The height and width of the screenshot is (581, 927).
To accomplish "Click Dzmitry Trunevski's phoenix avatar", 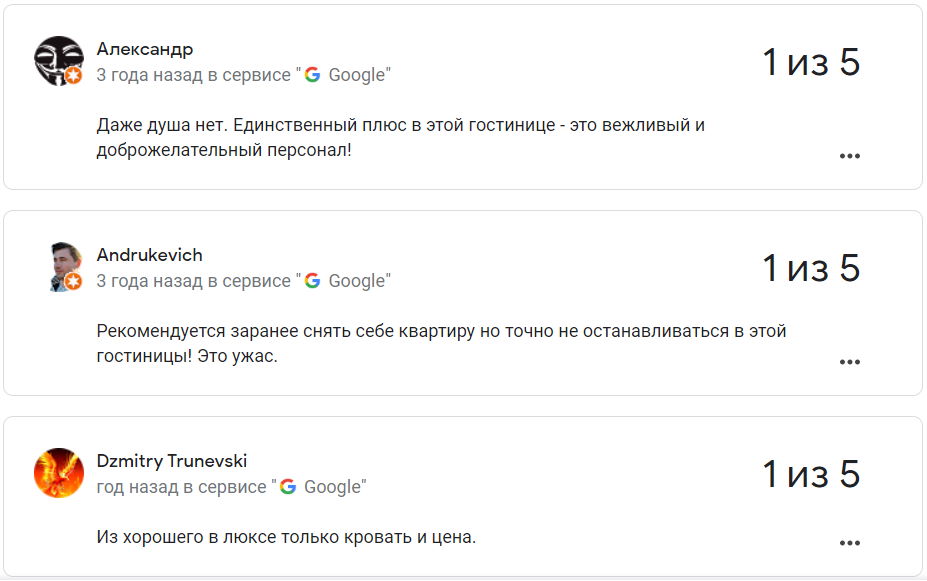I will (59, 472).
